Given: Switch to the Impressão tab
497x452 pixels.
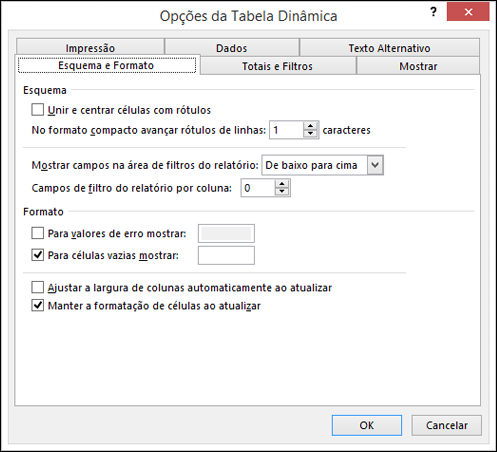Looking at the screenshot, I should click(x=90, y=47).
